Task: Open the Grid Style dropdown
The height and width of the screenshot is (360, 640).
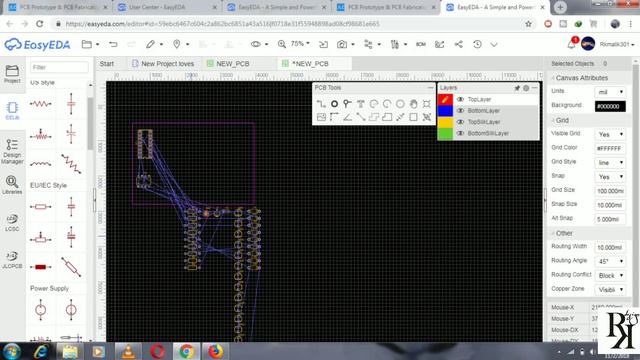Action: (x=610, y=162)
